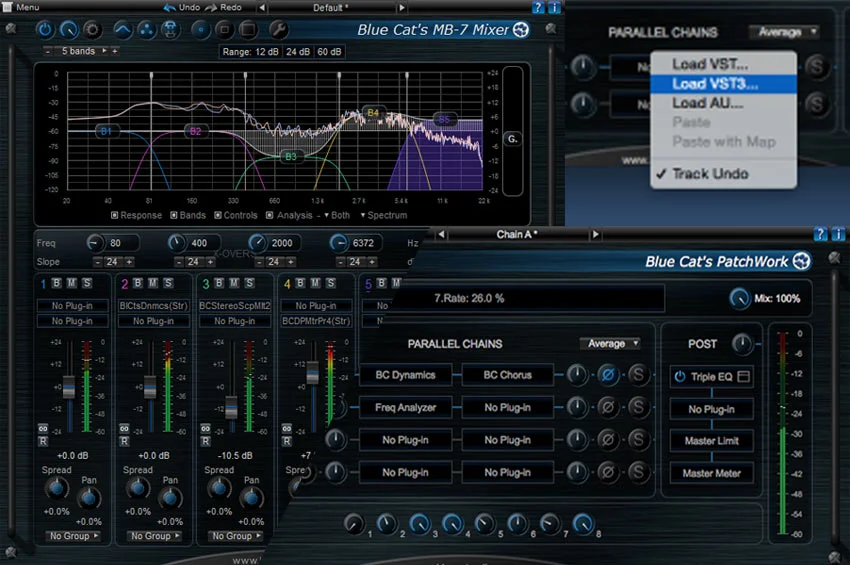Image resolution: width=850 pixels, height=565 pixels.
Task: Toggle Track Undo in context menu
Action: (723, 174)
